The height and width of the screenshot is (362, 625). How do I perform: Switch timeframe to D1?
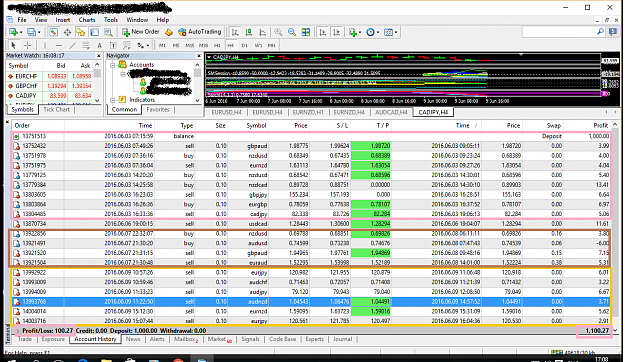pyautogui.click(x=244, y=45)
